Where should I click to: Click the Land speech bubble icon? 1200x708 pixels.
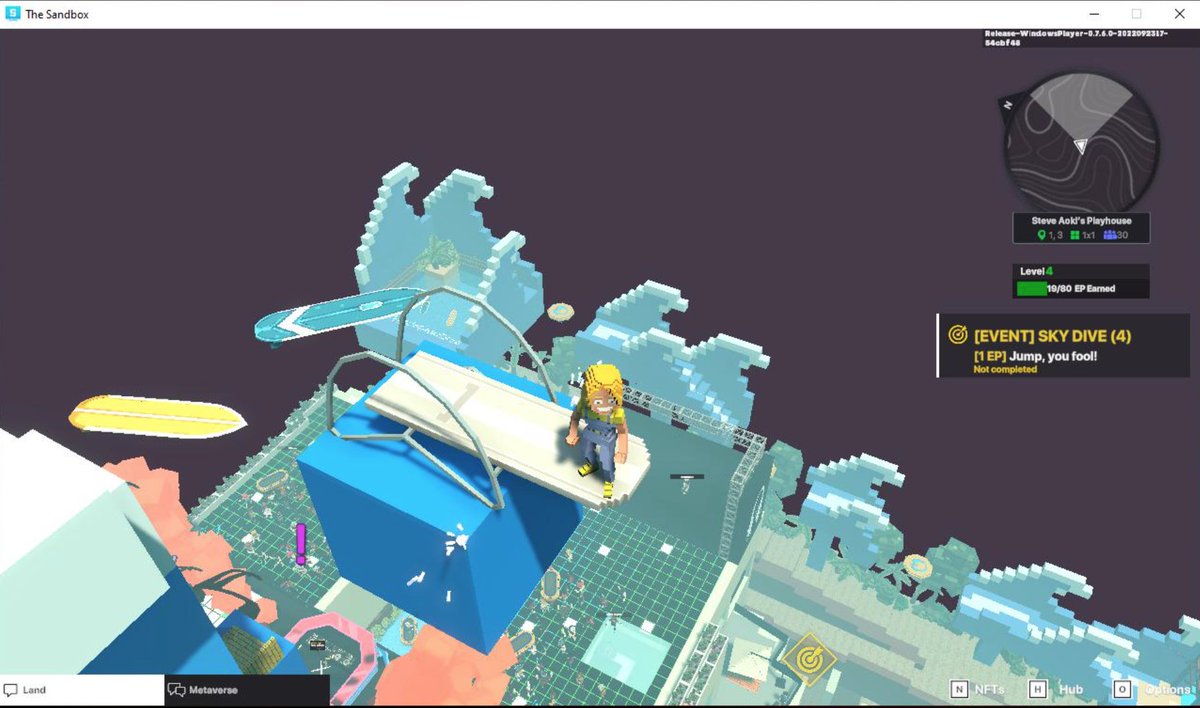coord(11,690)
